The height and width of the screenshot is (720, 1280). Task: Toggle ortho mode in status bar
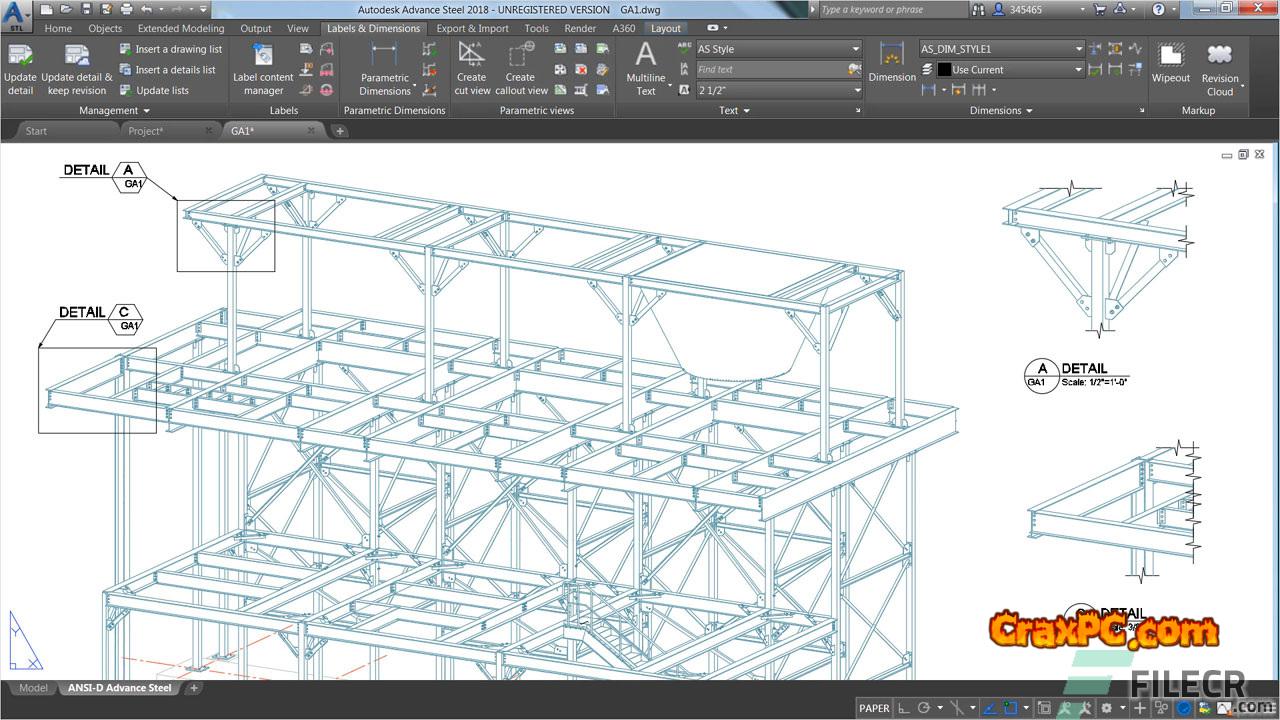(905, 708)
